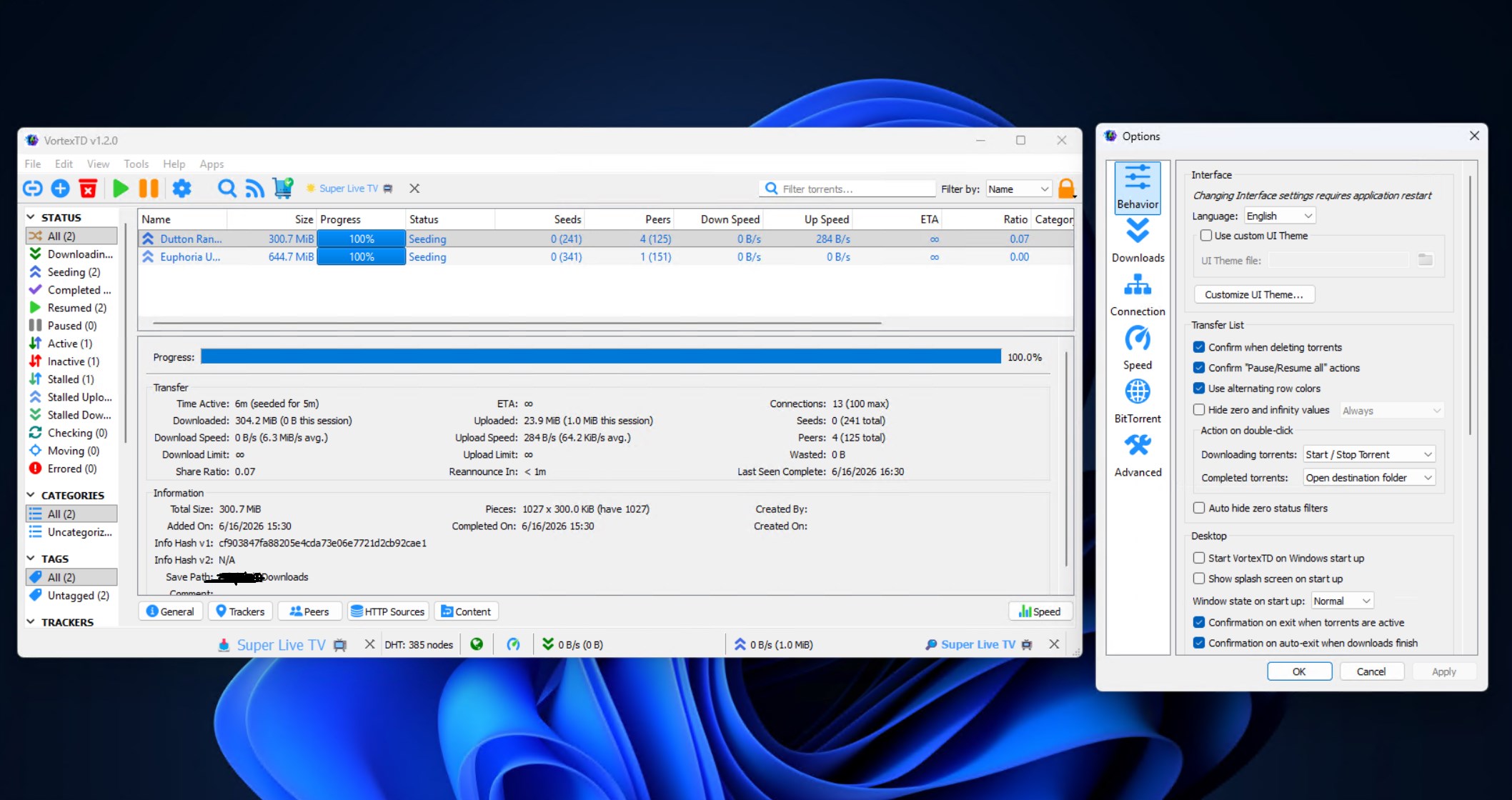Open options via the blue gear icon
This screenshot has width=1512, height=800.
182,189
